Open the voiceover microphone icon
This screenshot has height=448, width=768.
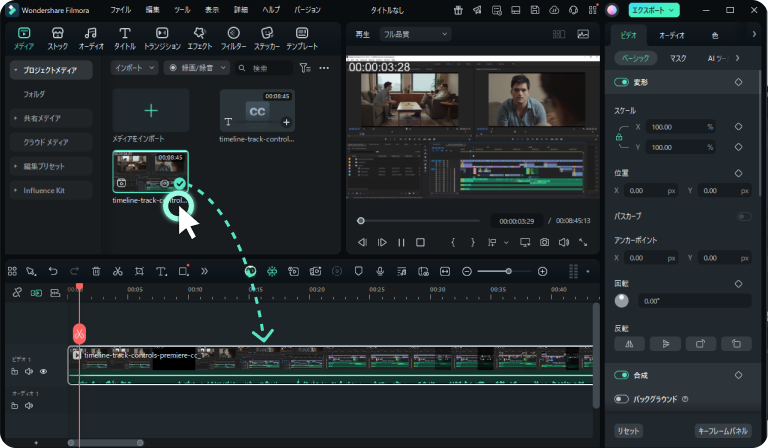tap(380, 271)
